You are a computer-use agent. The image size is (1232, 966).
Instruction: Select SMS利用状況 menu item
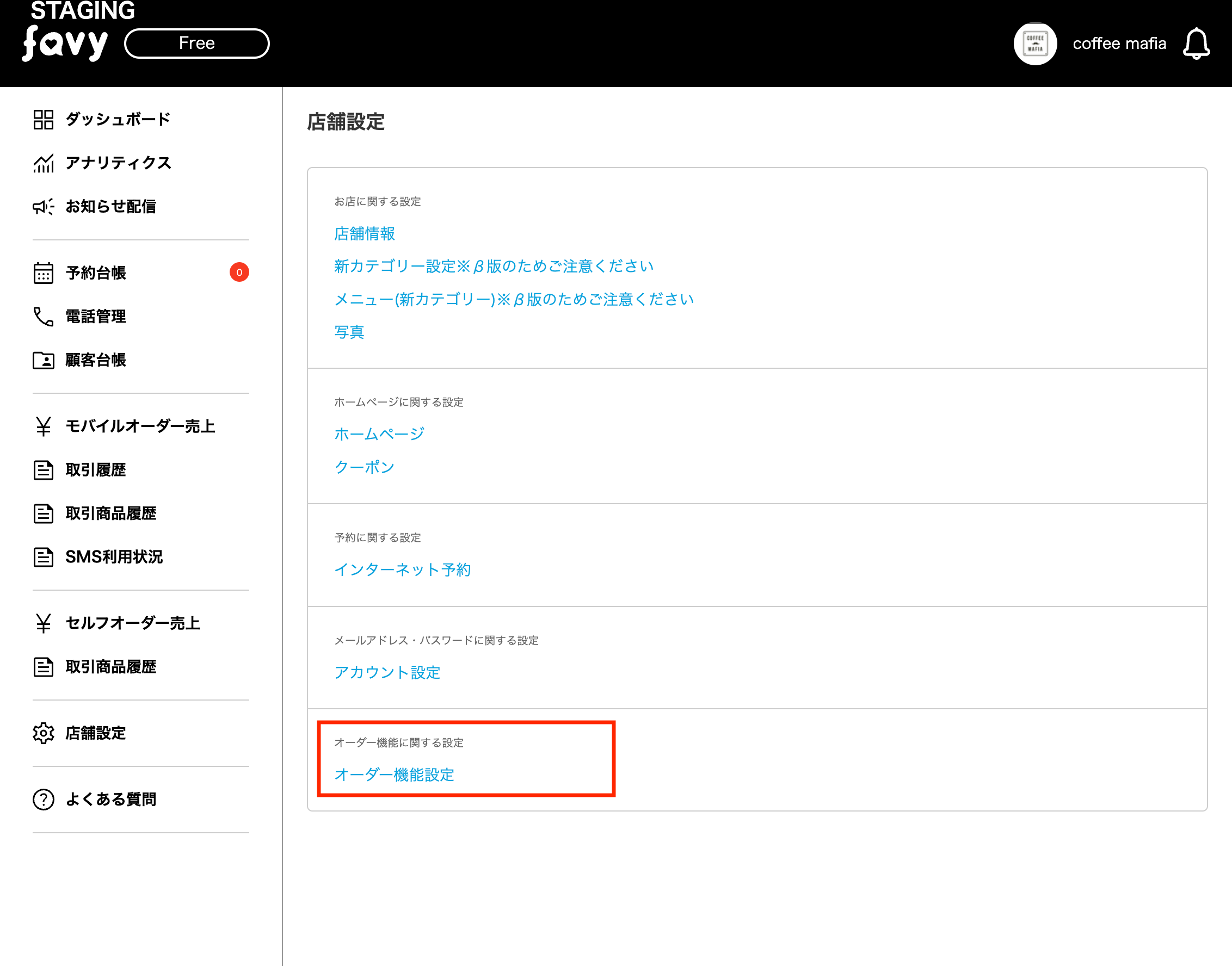pos(114,557)
